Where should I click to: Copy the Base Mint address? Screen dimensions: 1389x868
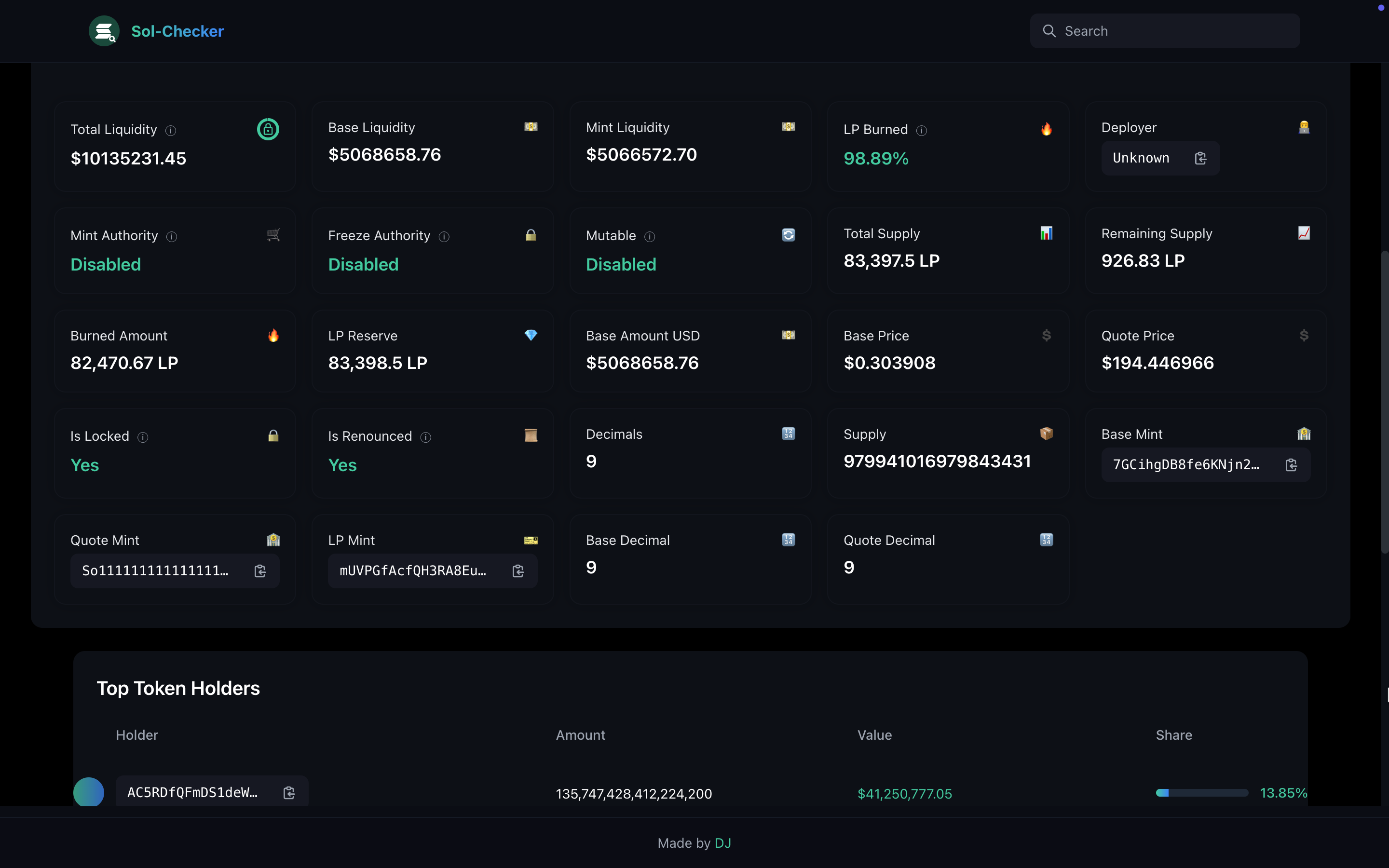pos(1291,465)
